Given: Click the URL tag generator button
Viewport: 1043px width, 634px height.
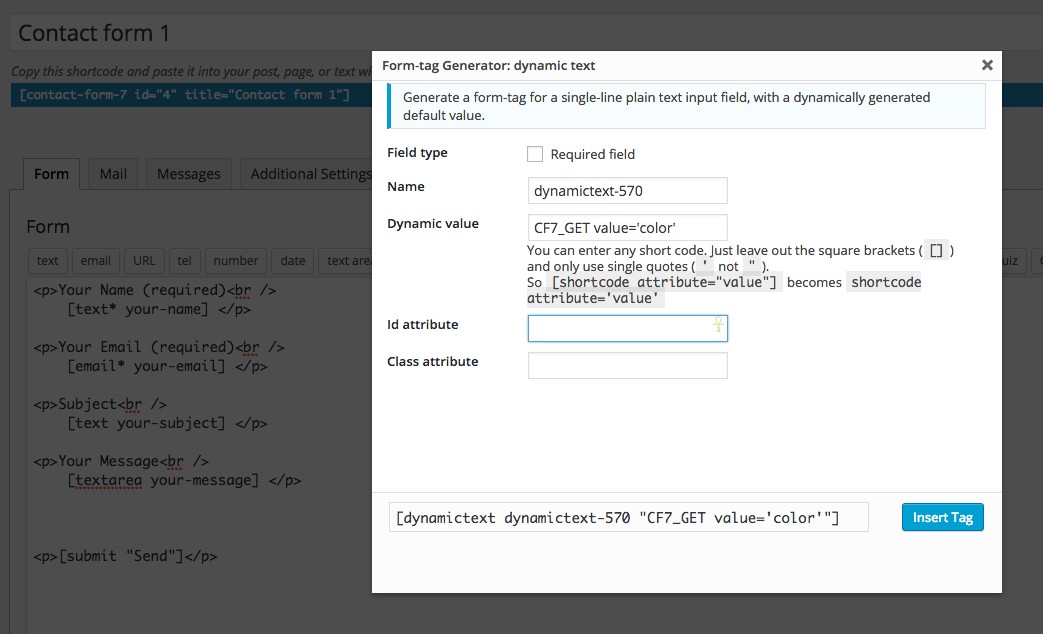Looking at the screenshot, I should point(144,261).
